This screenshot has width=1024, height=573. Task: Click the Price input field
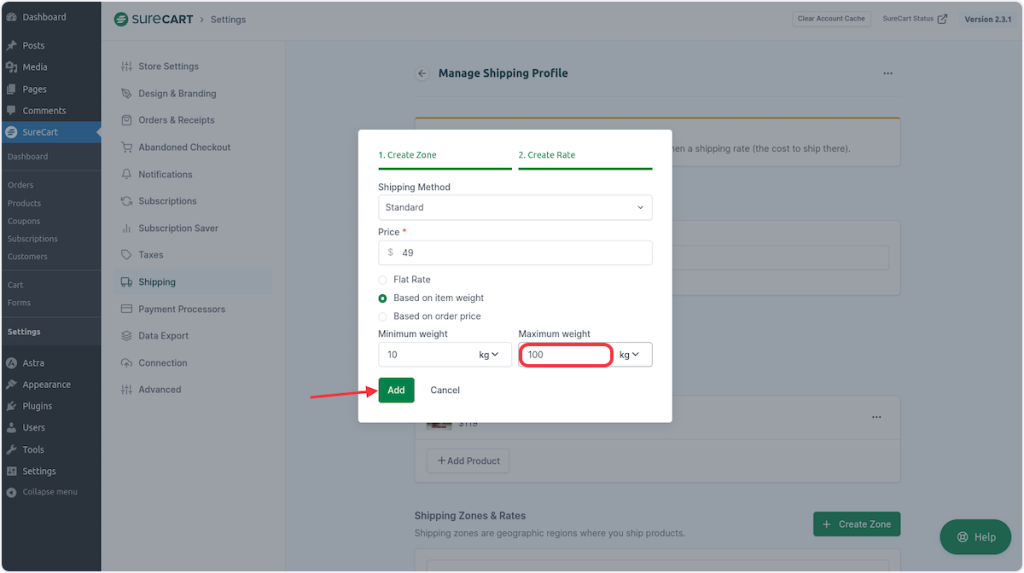tap(520, 253)
